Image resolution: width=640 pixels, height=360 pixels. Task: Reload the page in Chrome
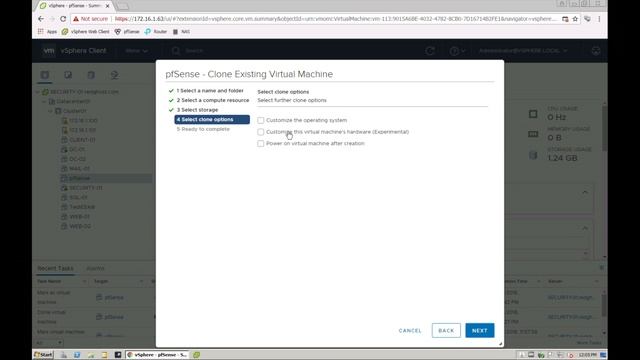pos(63,19)
